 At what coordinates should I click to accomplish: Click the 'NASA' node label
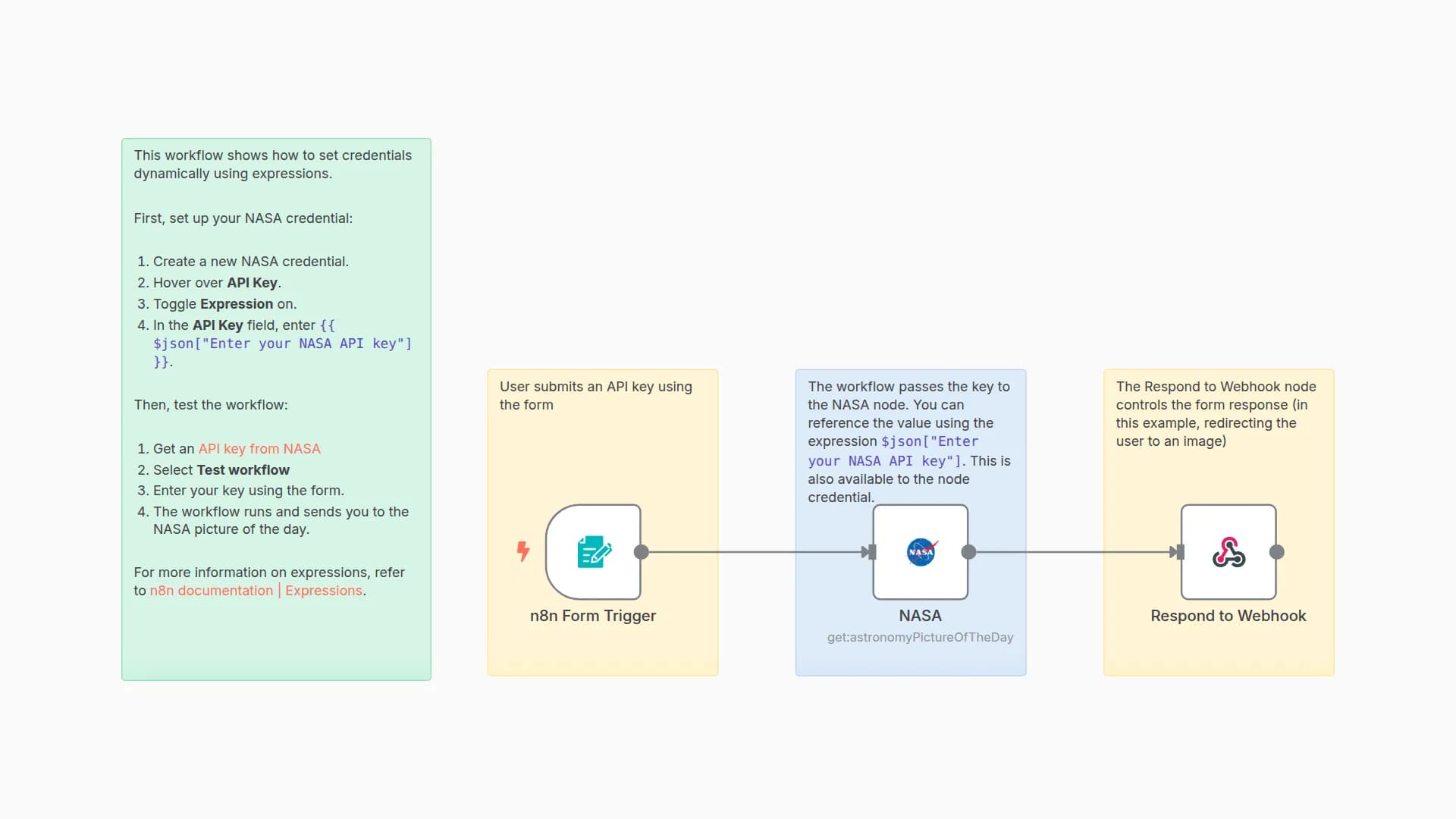(x=920, y=616)
